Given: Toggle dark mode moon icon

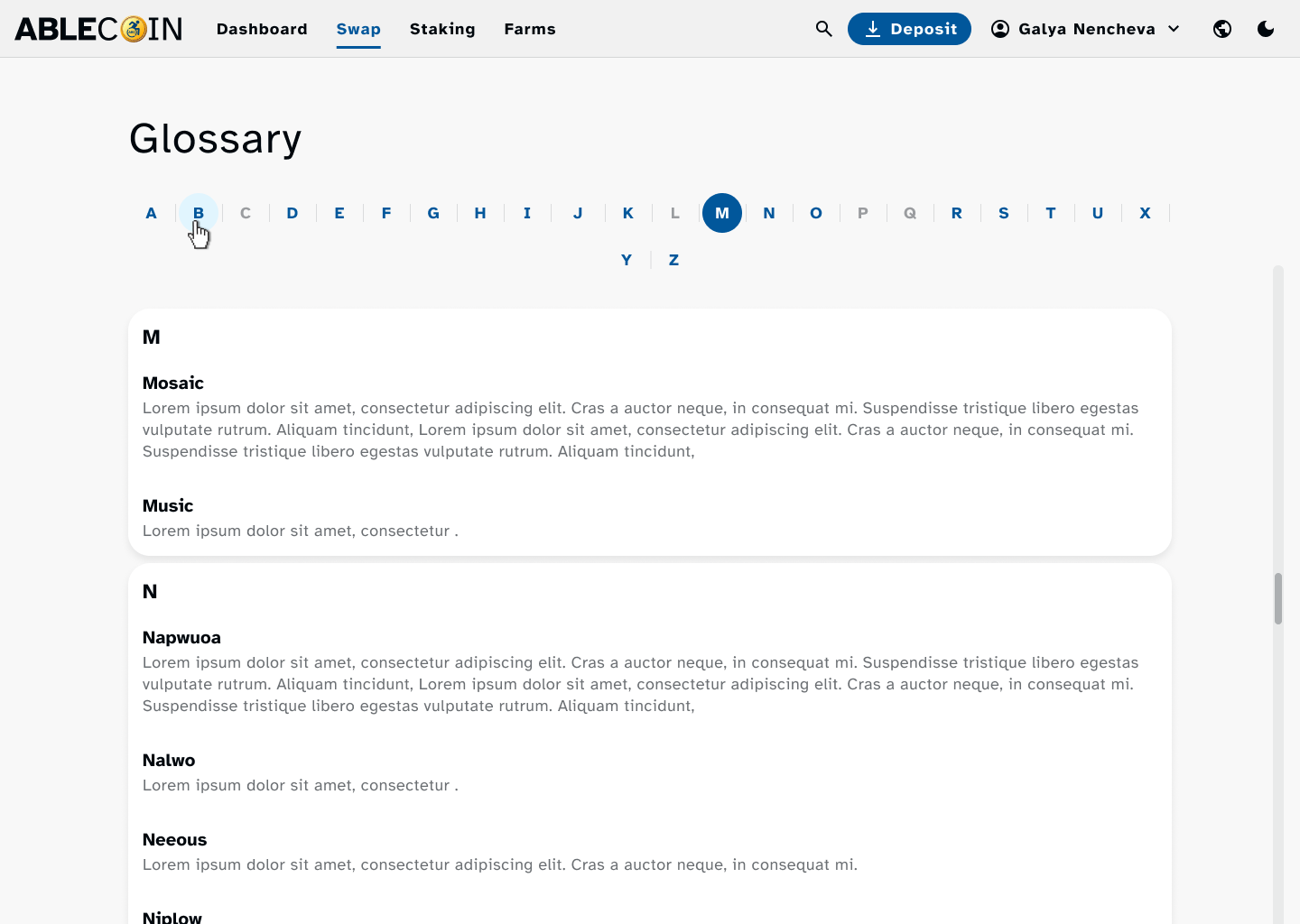Looking at the screenshot, I should coord(1266,29).
